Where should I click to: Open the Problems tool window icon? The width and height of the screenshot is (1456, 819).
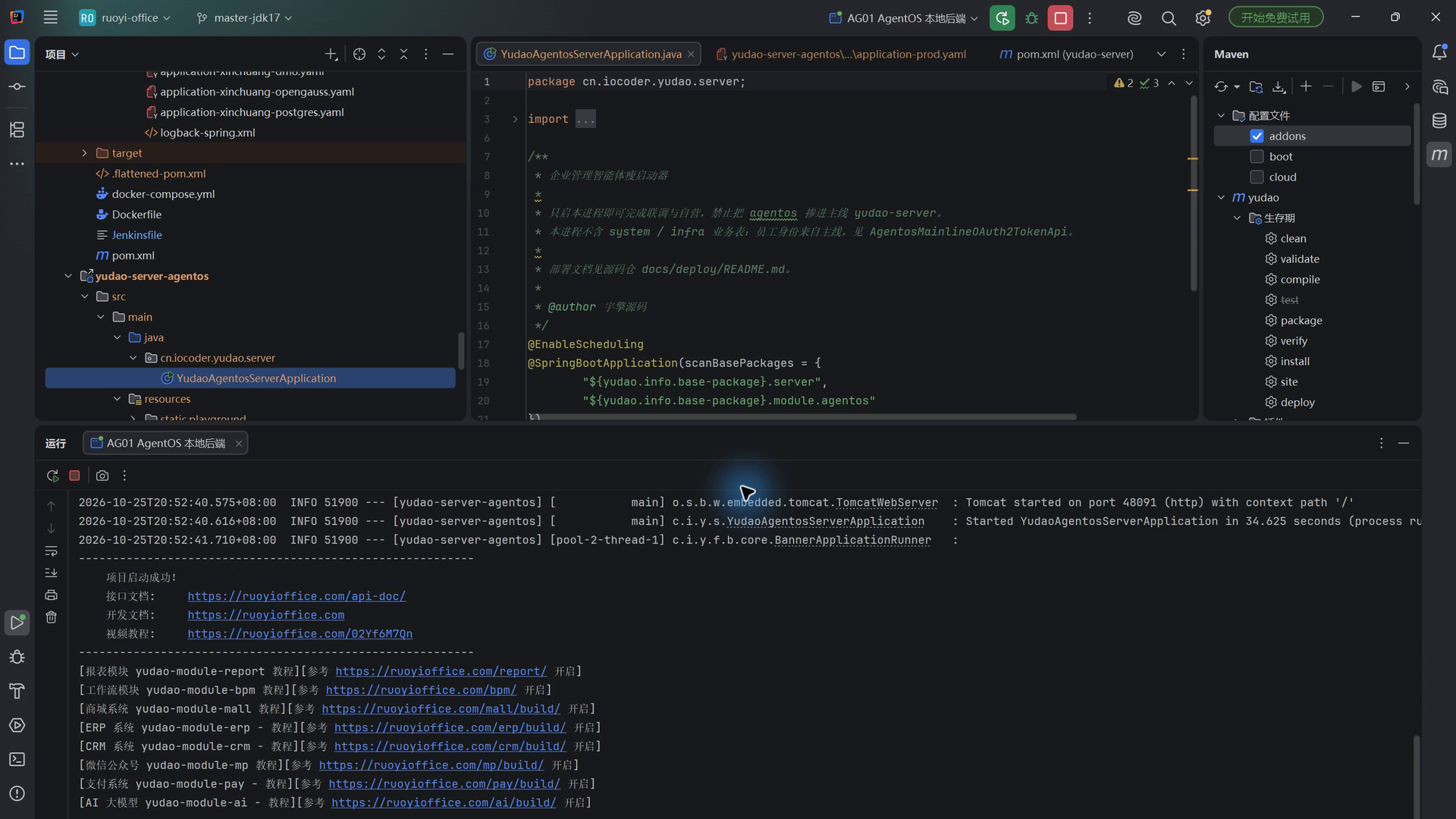pyautogui.click(x=17, y=793)
